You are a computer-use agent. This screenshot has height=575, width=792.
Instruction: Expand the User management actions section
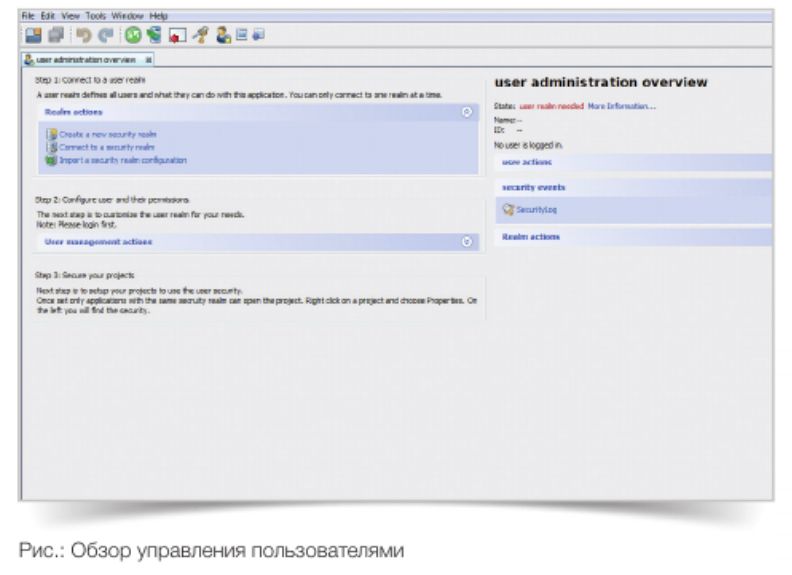[x=466, y=241]
